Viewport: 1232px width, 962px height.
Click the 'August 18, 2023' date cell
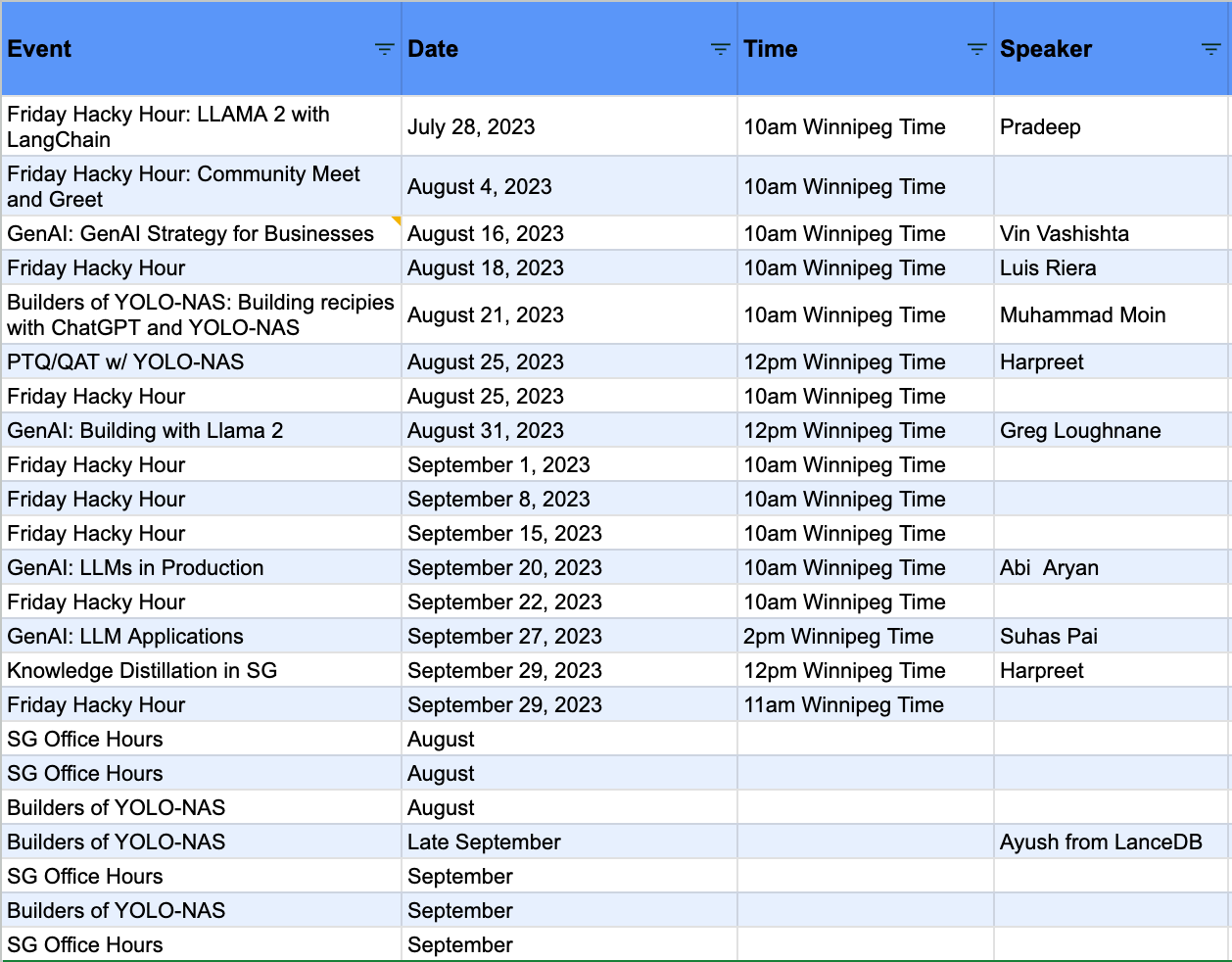click(570, 267)
